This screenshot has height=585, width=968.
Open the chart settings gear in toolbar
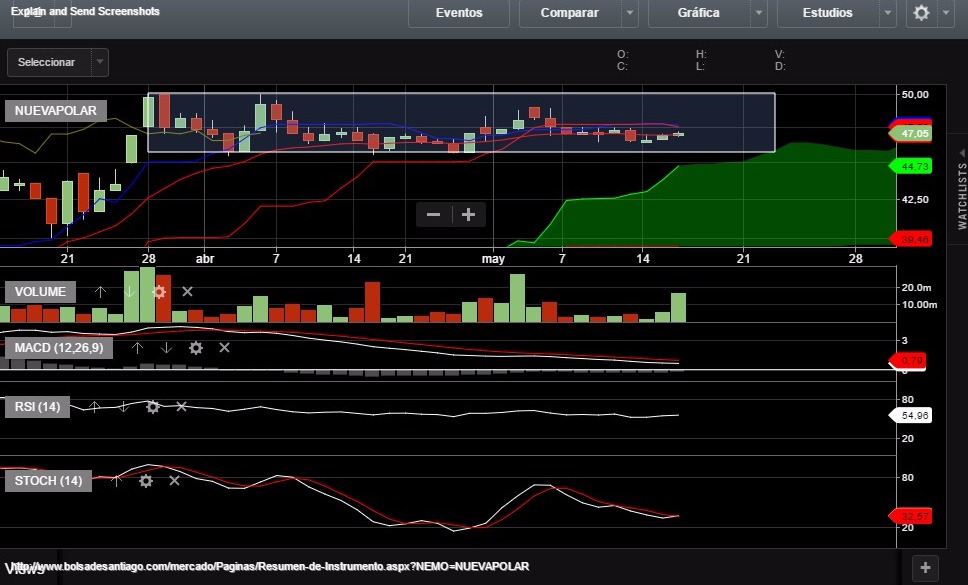pyautogui.click(x=921, y=13)
